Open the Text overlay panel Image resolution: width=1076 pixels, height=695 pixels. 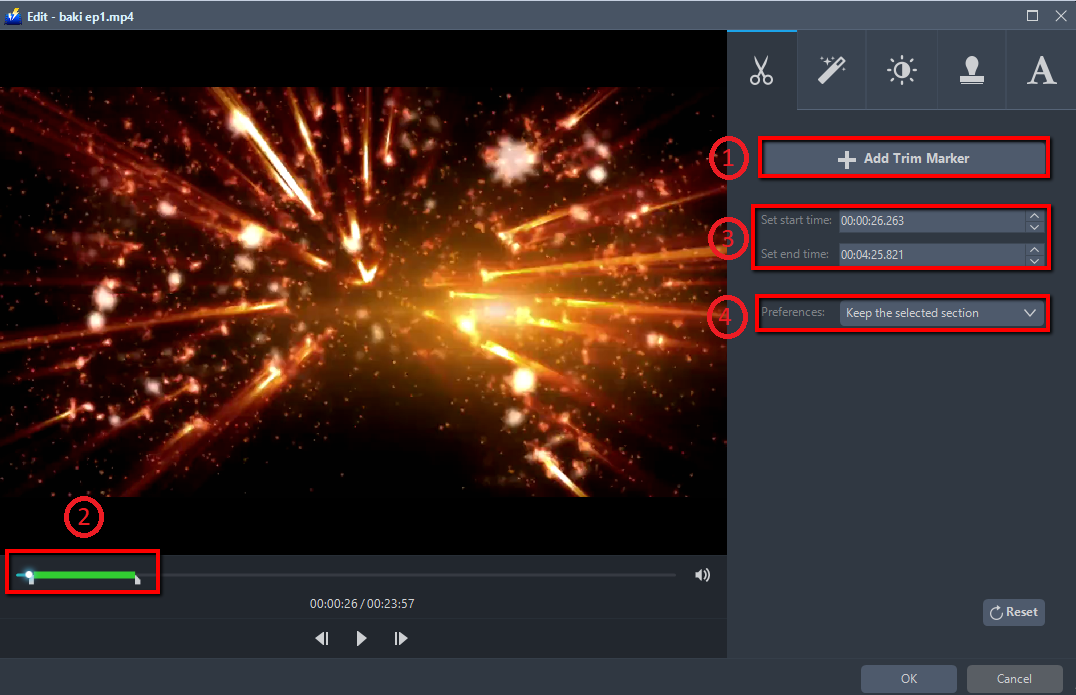coord(1041,69)
